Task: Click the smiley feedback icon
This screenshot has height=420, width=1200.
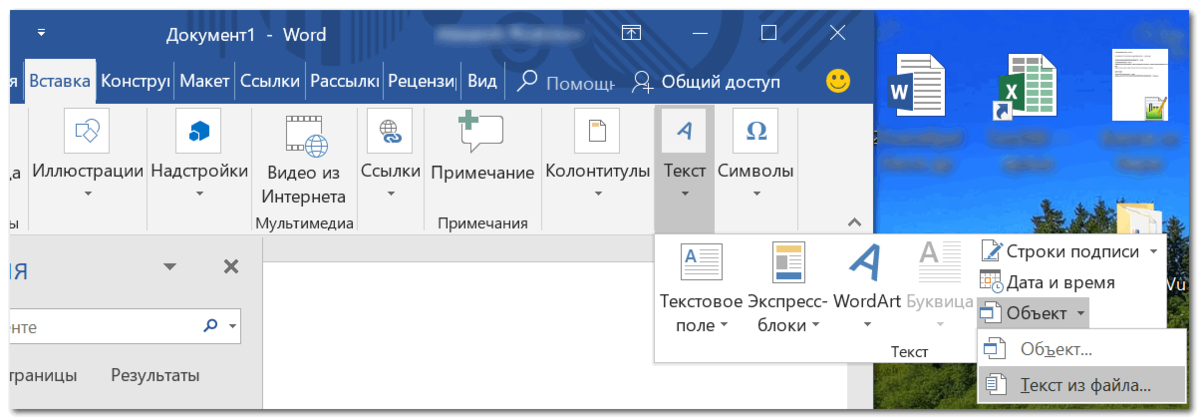Action: (x=838, y=79)
